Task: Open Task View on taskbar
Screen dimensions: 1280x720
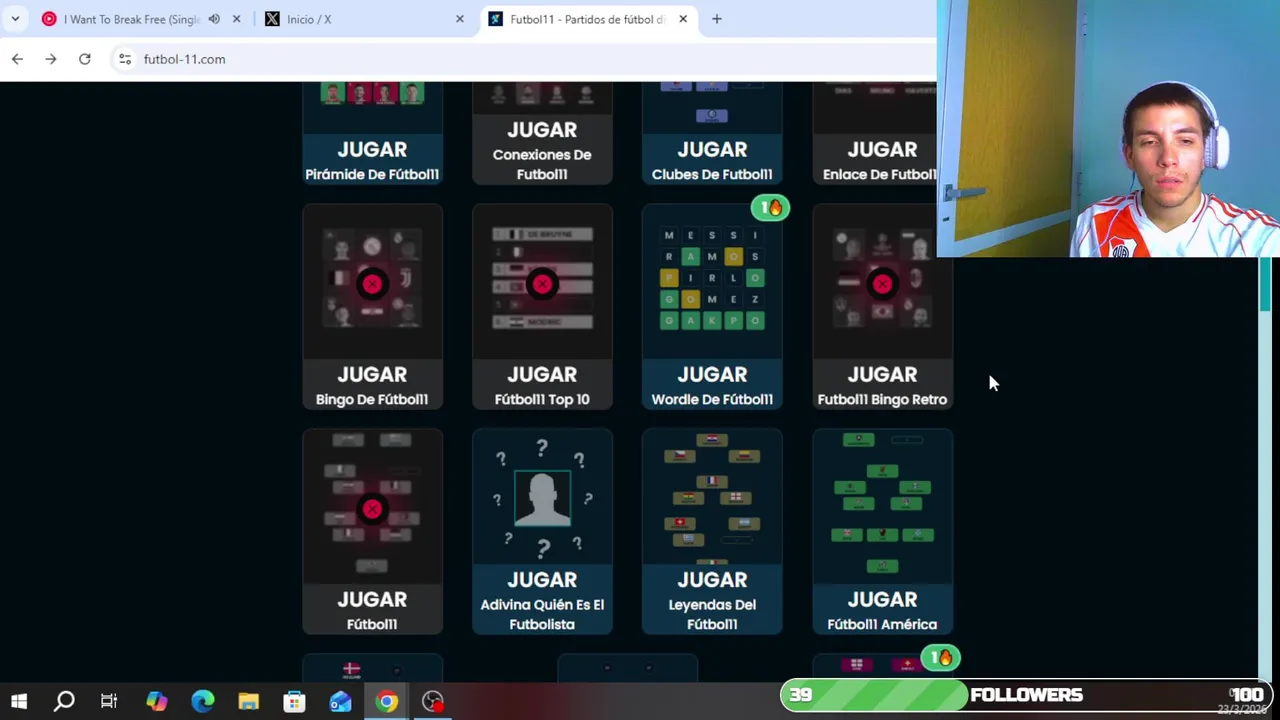Action: (x=109, y=701)
